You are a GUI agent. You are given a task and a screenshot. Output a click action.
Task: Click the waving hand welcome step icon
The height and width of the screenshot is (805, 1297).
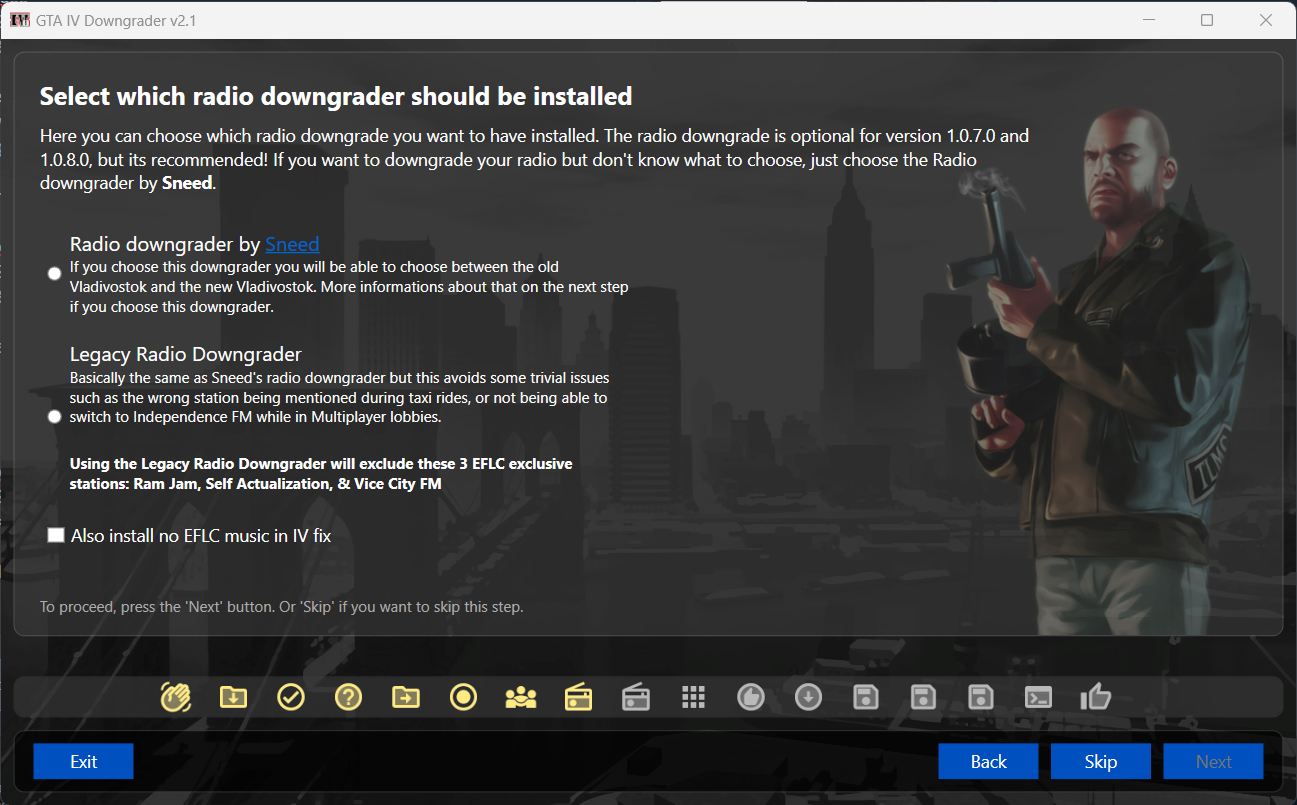(176, 697)
